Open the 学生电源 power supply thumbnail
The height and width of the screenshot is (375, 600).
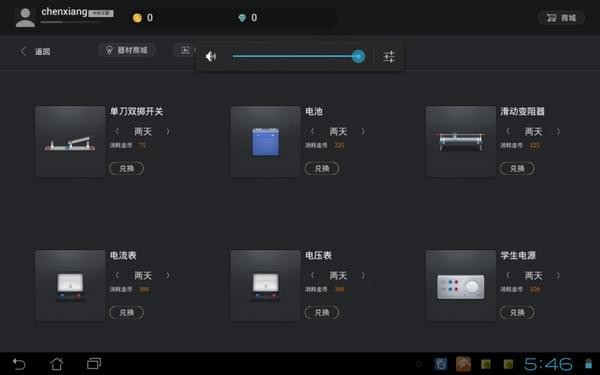tap(461, 286)
